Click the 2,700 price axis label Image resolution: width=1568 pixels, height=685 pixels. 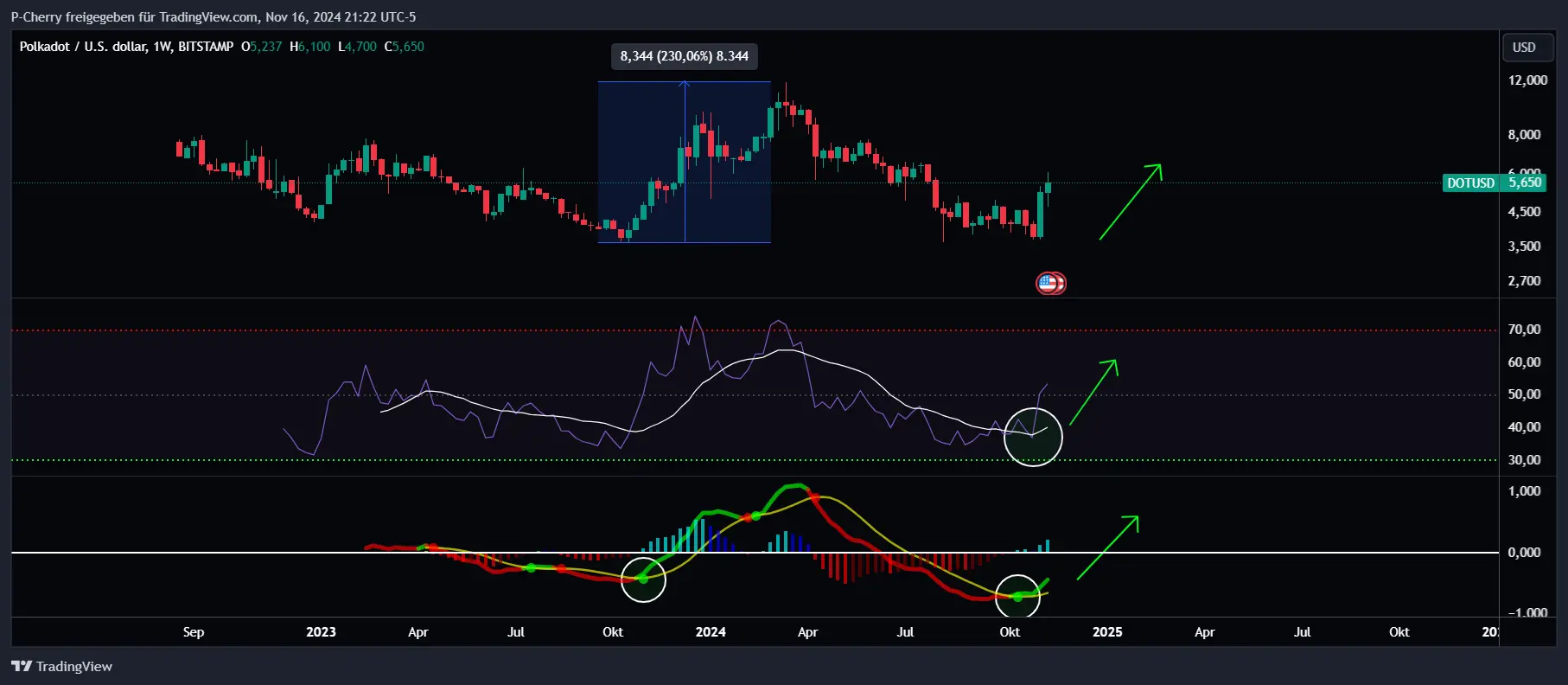[1524, 281]
